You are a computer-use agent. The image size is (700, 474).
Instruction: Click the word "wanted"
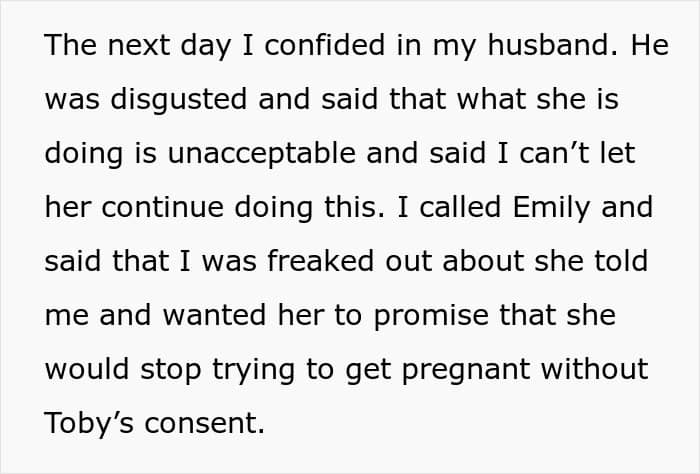(x=214, y=315)
